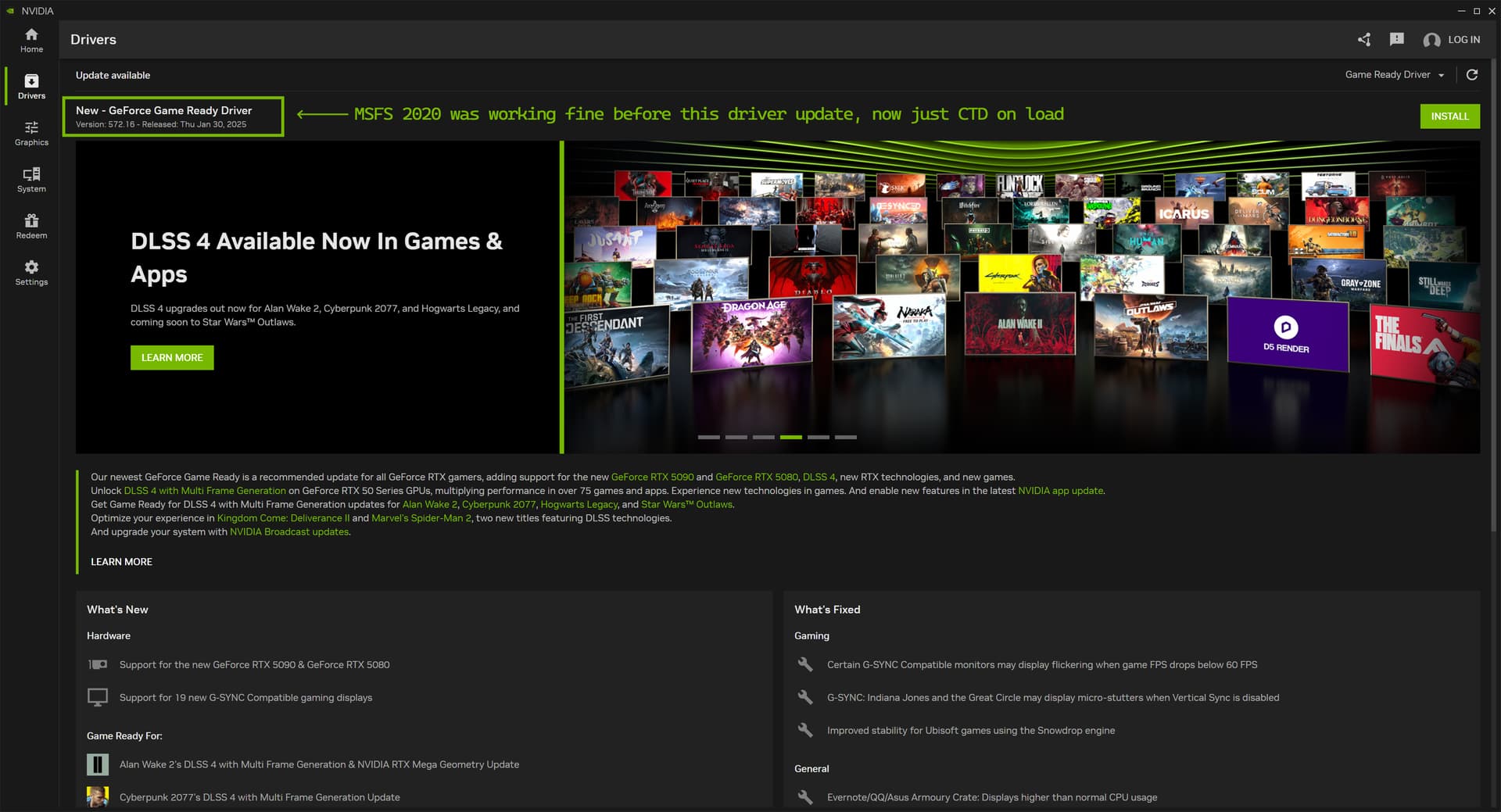Go to second banner carousel slide

(736, 437)
